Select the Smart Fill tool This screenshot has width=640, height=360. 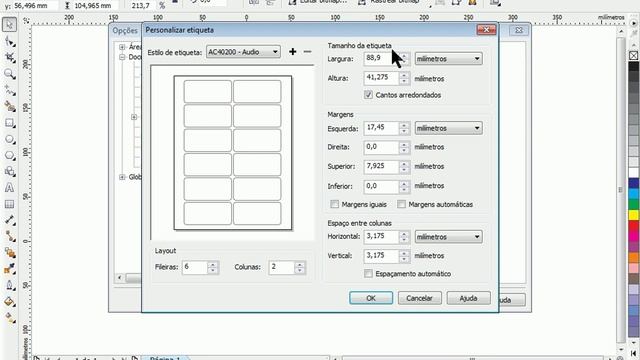[x=9, y=107]
